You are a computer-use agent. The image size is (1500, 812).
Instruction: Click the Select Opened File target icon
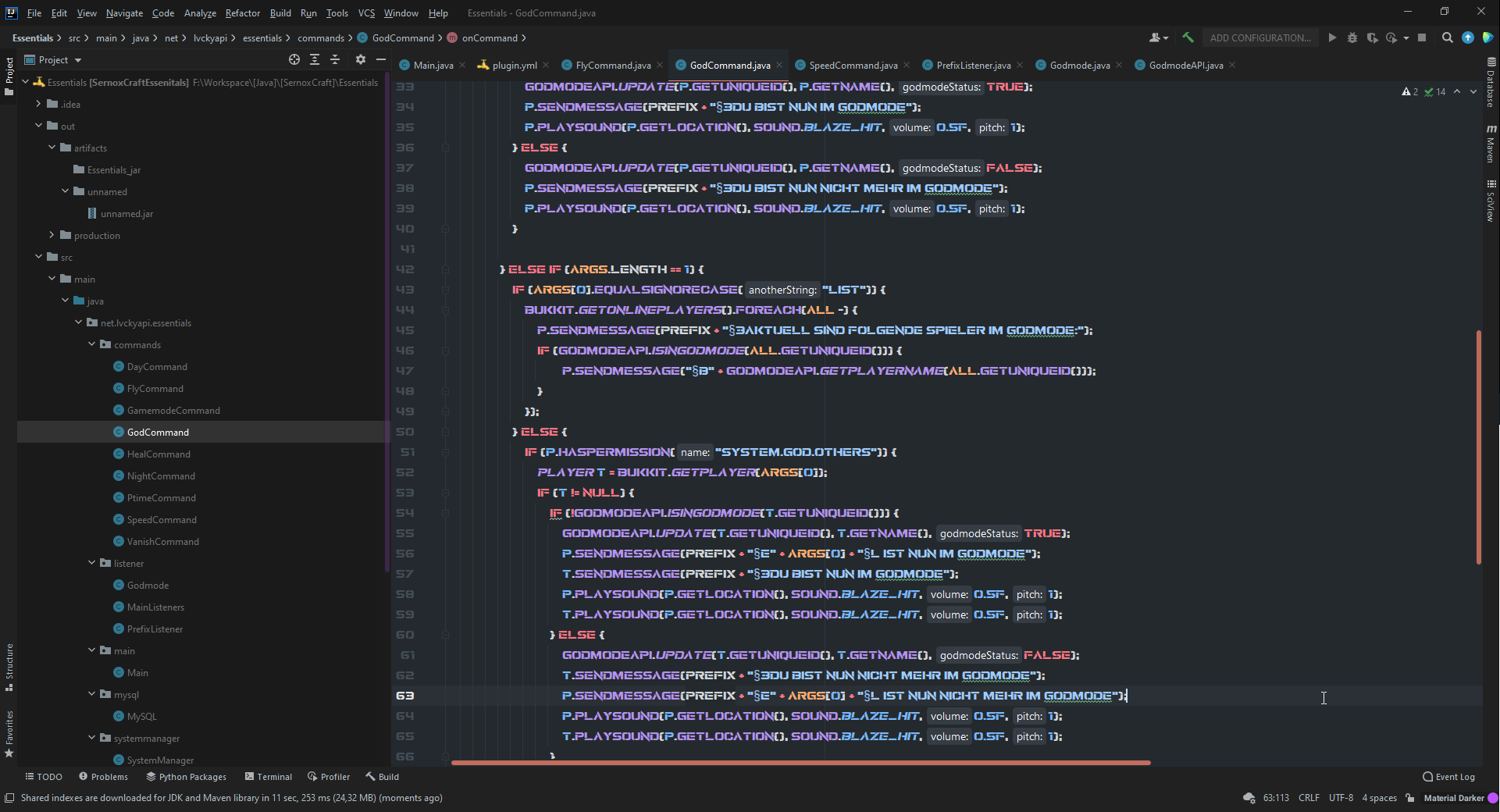pyautogui.click(x=294, y=59)
